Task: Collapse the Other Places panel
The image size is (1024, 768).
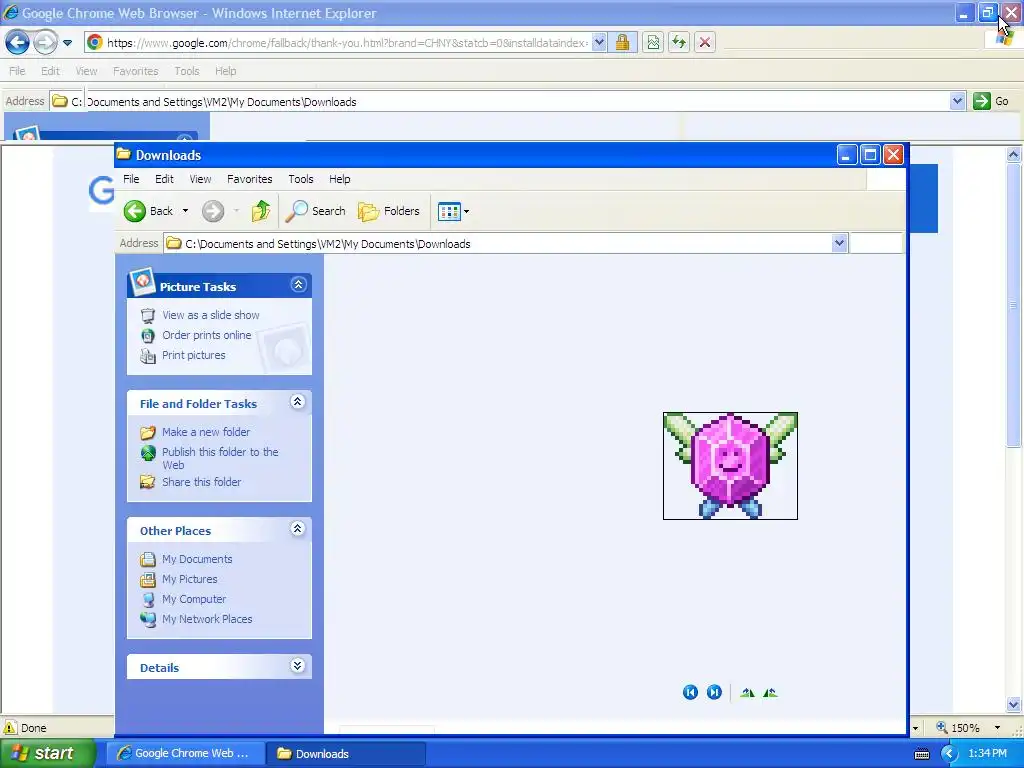Action: coord(297,529)
